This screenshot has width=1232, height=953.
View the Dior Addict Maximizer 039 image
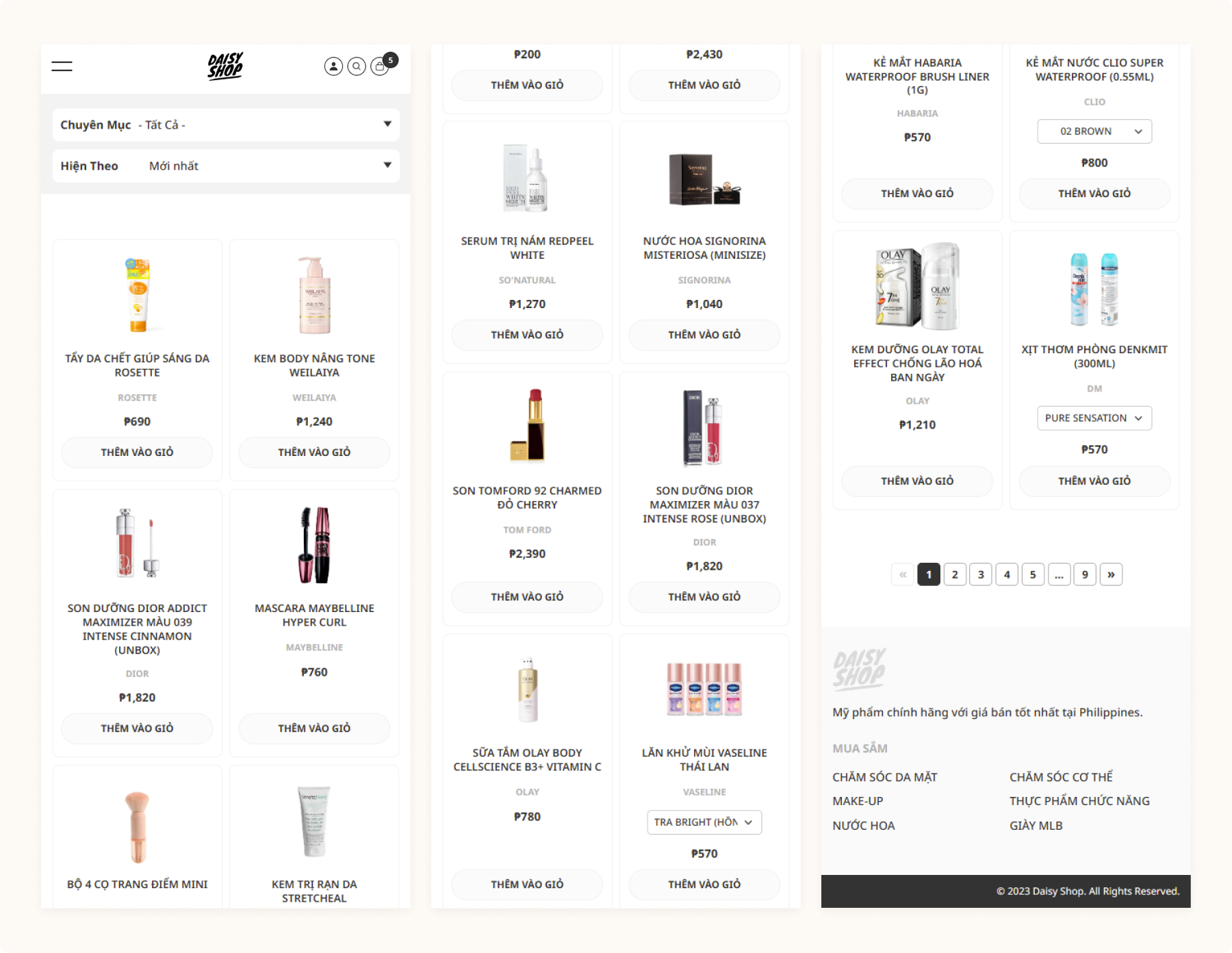(138, 544)
